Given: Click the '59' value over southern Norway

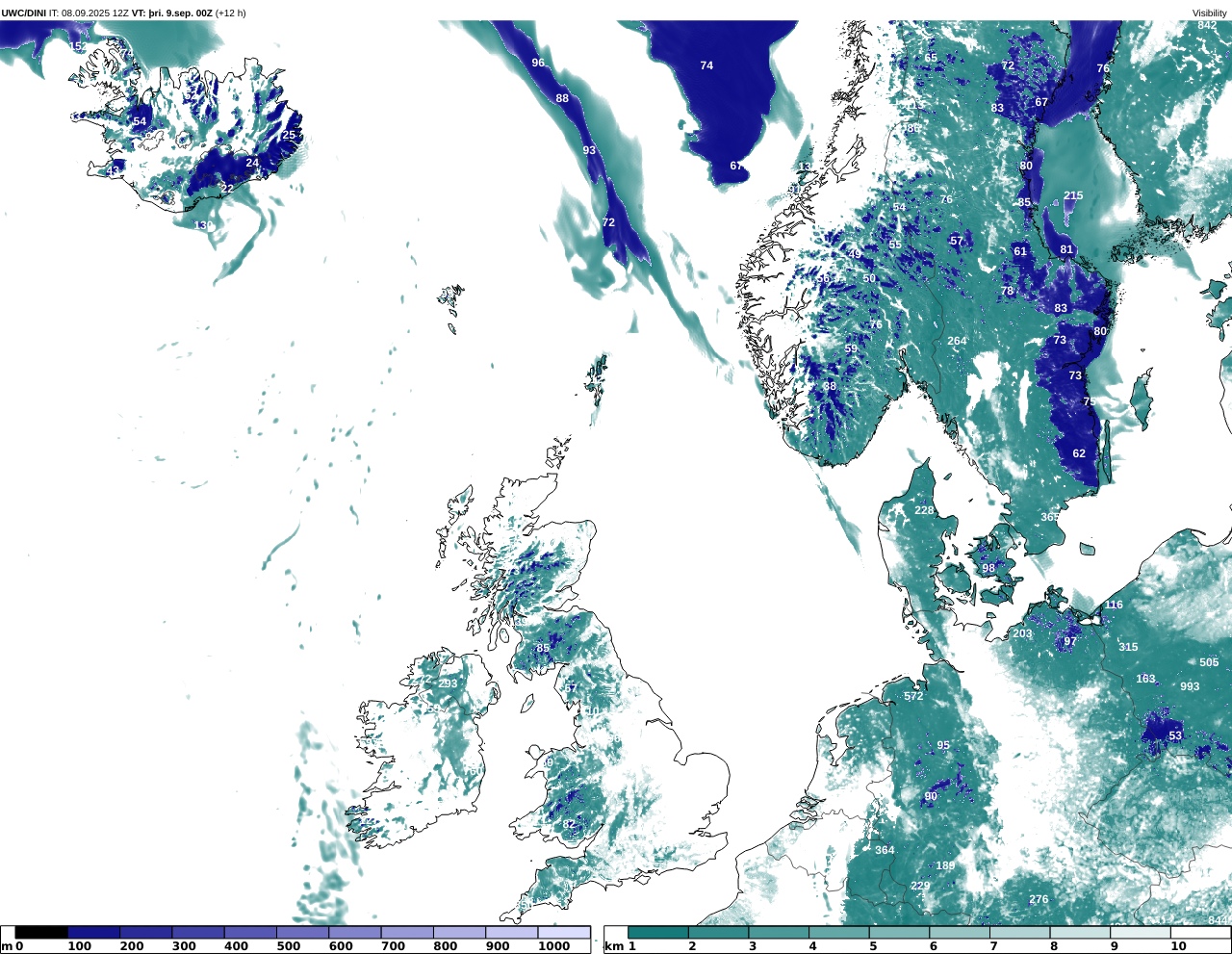Looking at the screenshot, I should (x=851, y=349).
